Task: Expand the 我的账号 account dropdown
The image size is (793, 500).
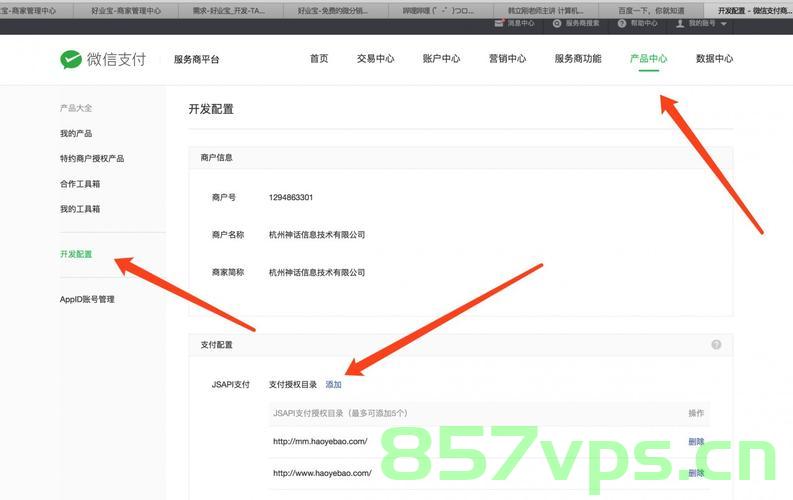Action: click(x=701, y=23)
